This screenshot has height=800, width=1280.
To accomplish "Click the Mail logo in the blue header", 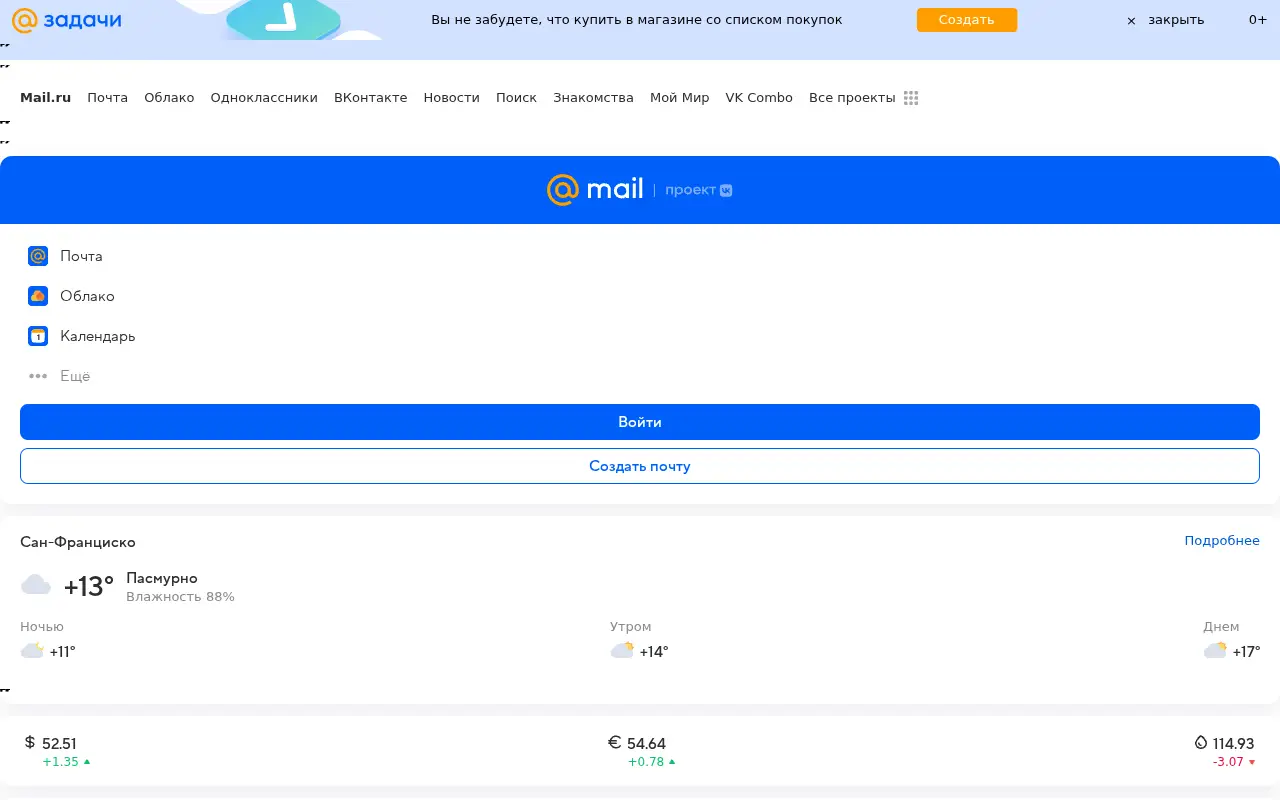I will [595, 189].
